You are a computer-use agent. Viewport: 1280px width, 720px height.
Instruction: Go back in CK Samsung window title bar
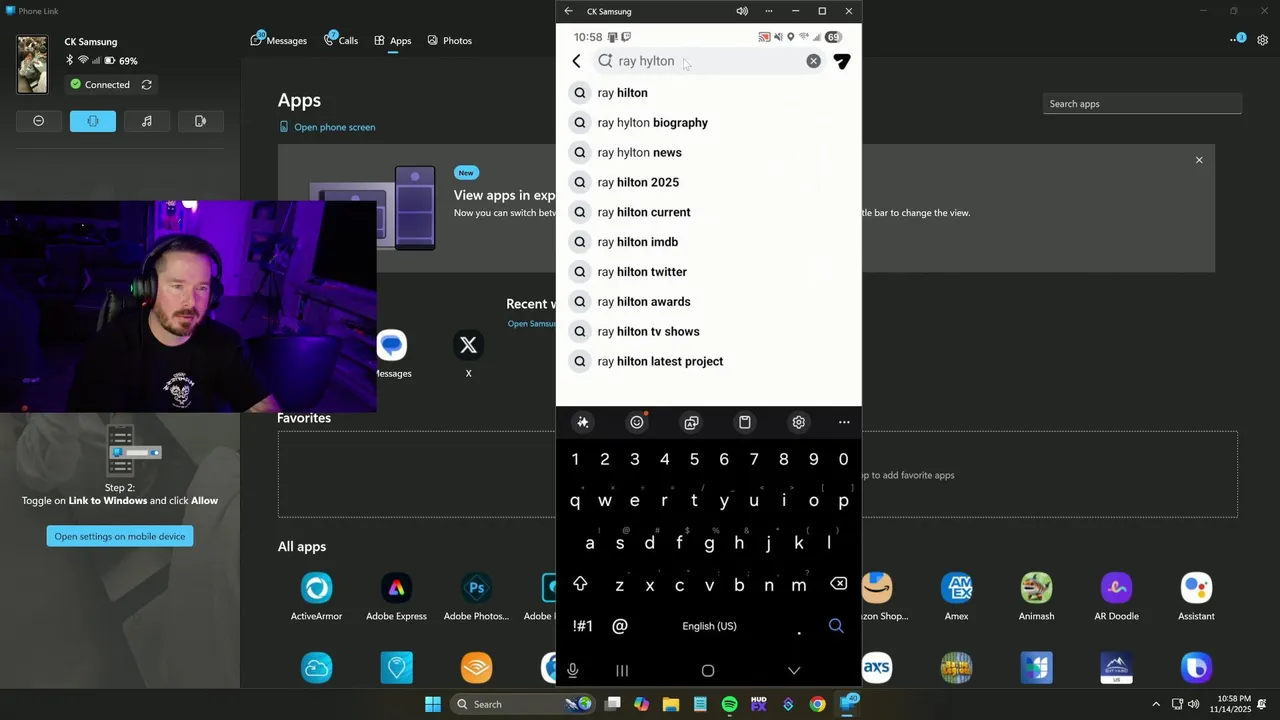568,11
